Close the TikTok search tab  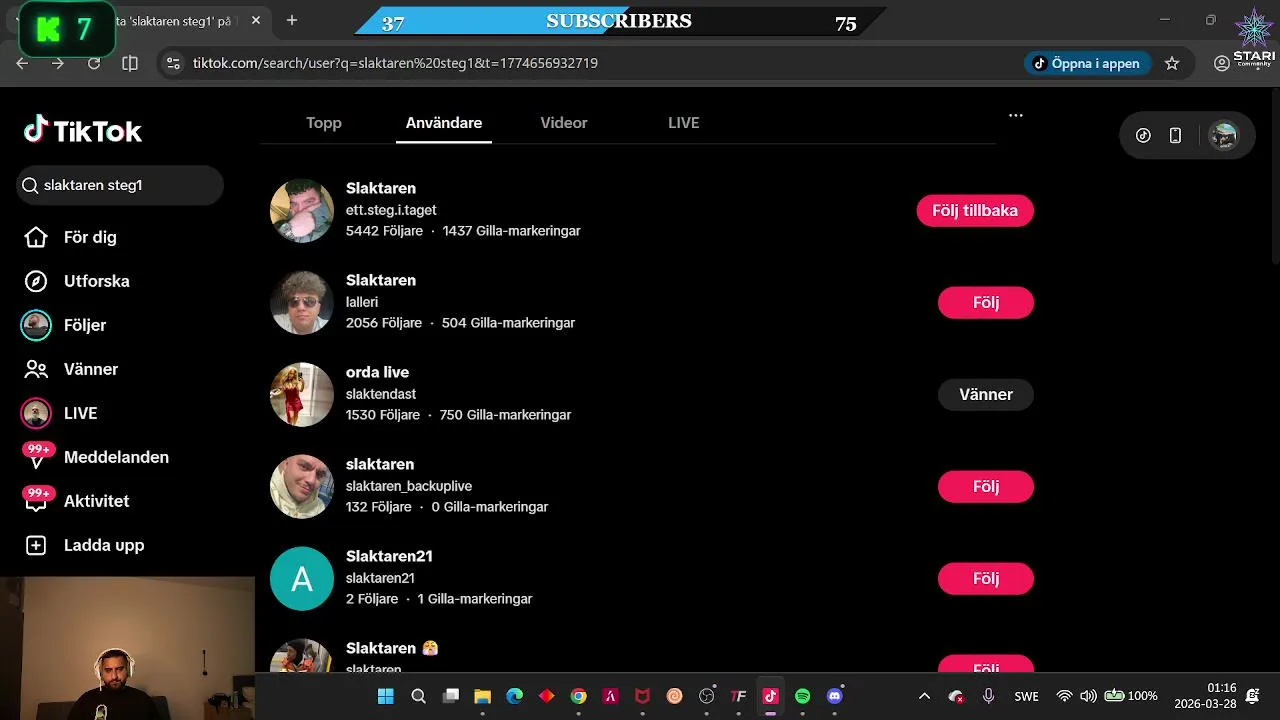(x=256, y=20)
